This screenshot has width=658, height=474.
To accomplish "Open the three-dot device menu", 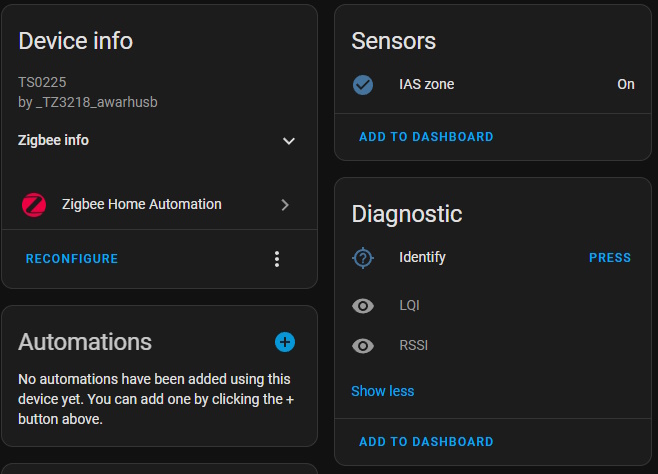I will (277, 259).
